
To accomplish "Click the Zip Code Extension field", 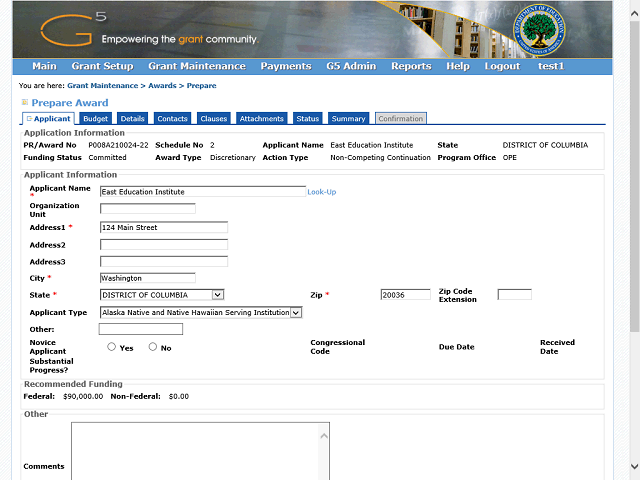I will click(515, 295).
